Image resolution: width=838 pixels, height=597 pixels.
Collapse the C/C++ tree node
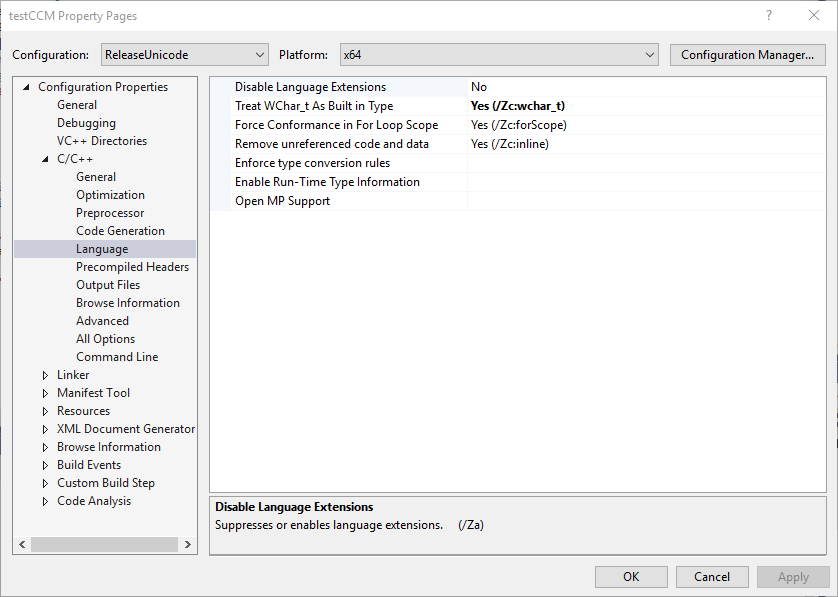point(46,159)
